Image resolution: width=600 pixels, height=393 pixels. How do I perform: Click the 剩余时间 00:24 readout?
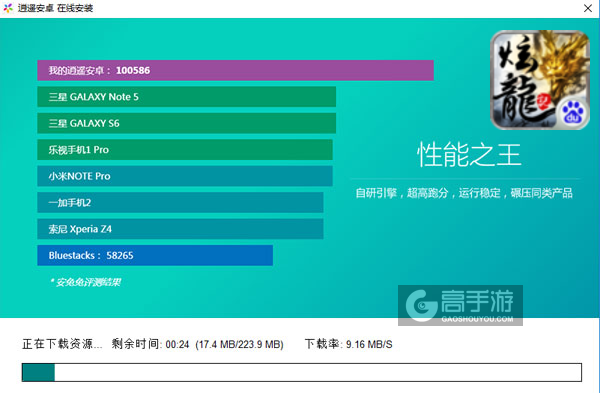(x=150, y=344)
